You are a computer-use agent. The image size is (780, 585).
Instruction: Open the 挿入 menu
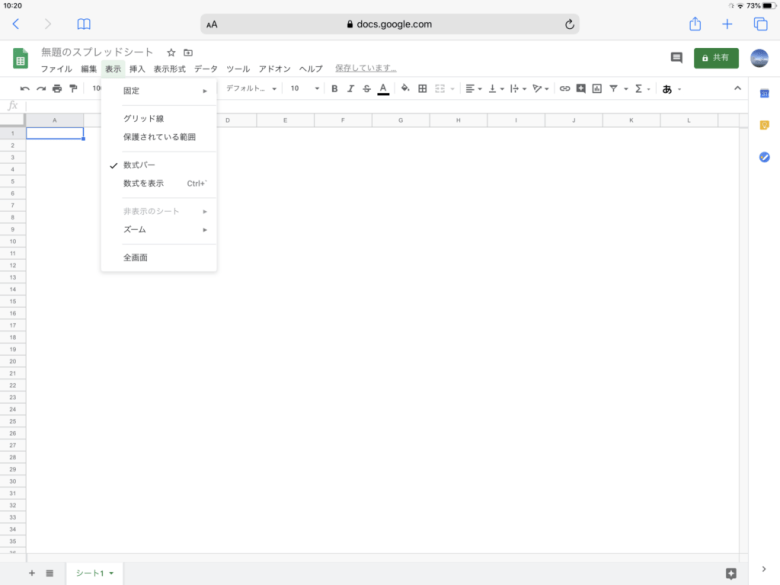(137, 69)
